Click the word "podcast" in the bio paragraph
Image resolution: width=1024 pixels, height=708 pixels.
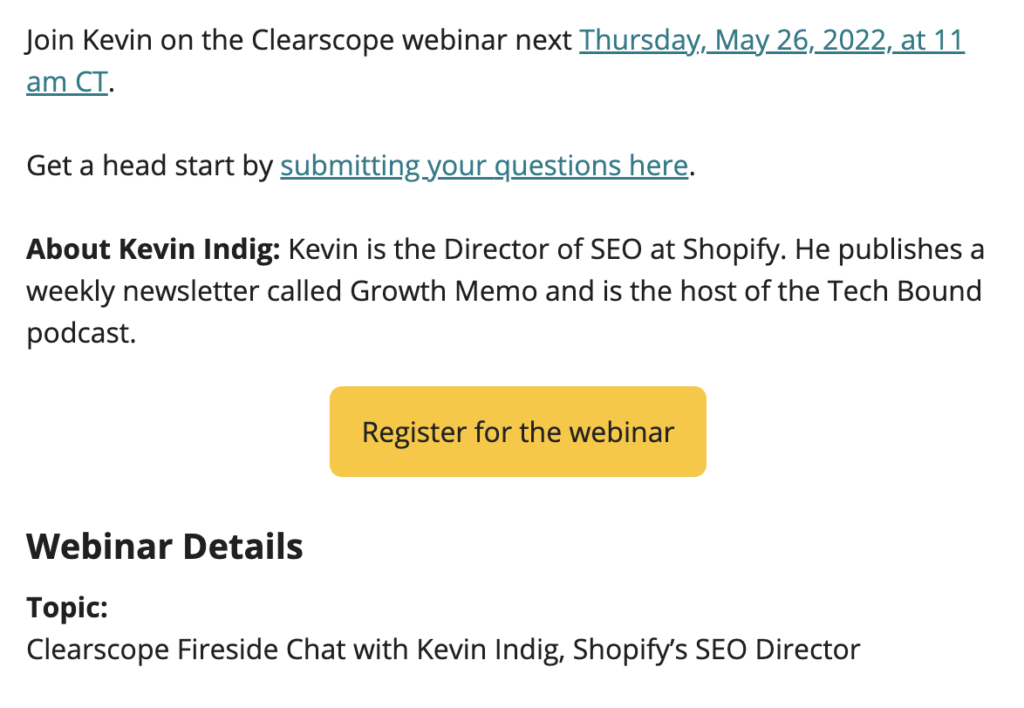click(x=75, y=332)
